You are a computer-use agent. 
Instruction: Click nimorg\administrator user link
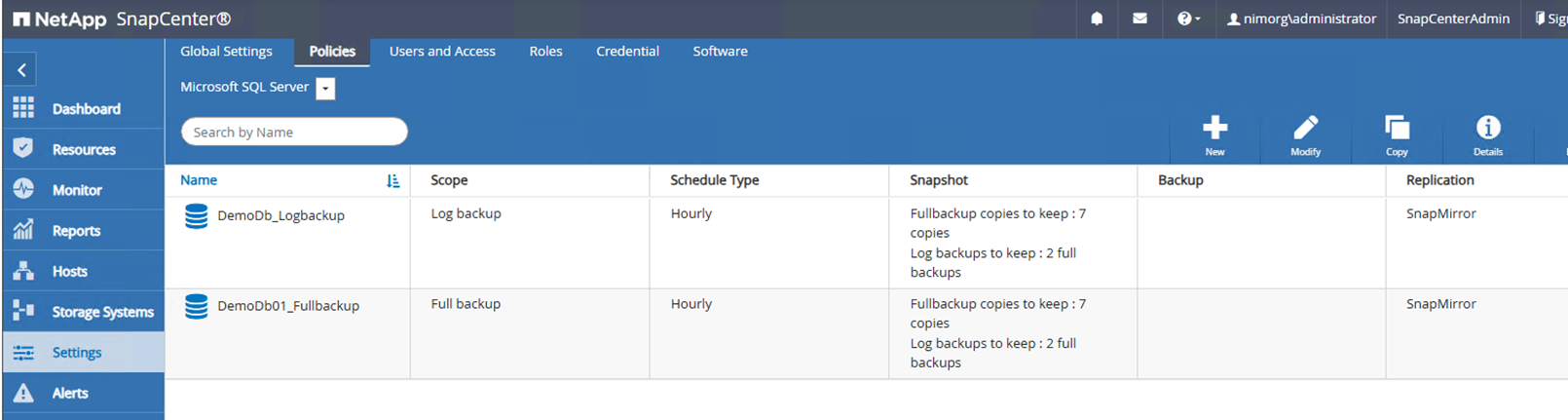1301,19
